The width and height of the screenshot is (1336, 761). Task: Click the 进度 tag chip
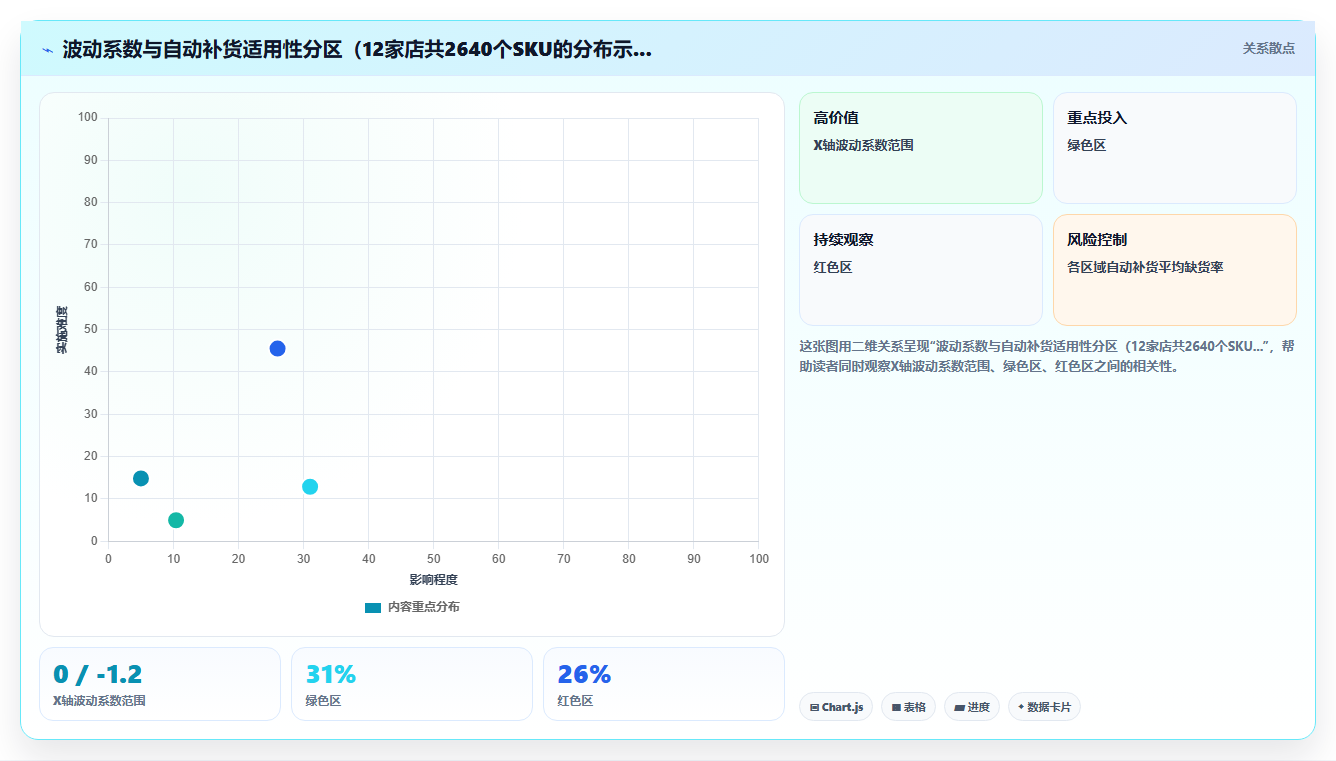tap(972, 707)
